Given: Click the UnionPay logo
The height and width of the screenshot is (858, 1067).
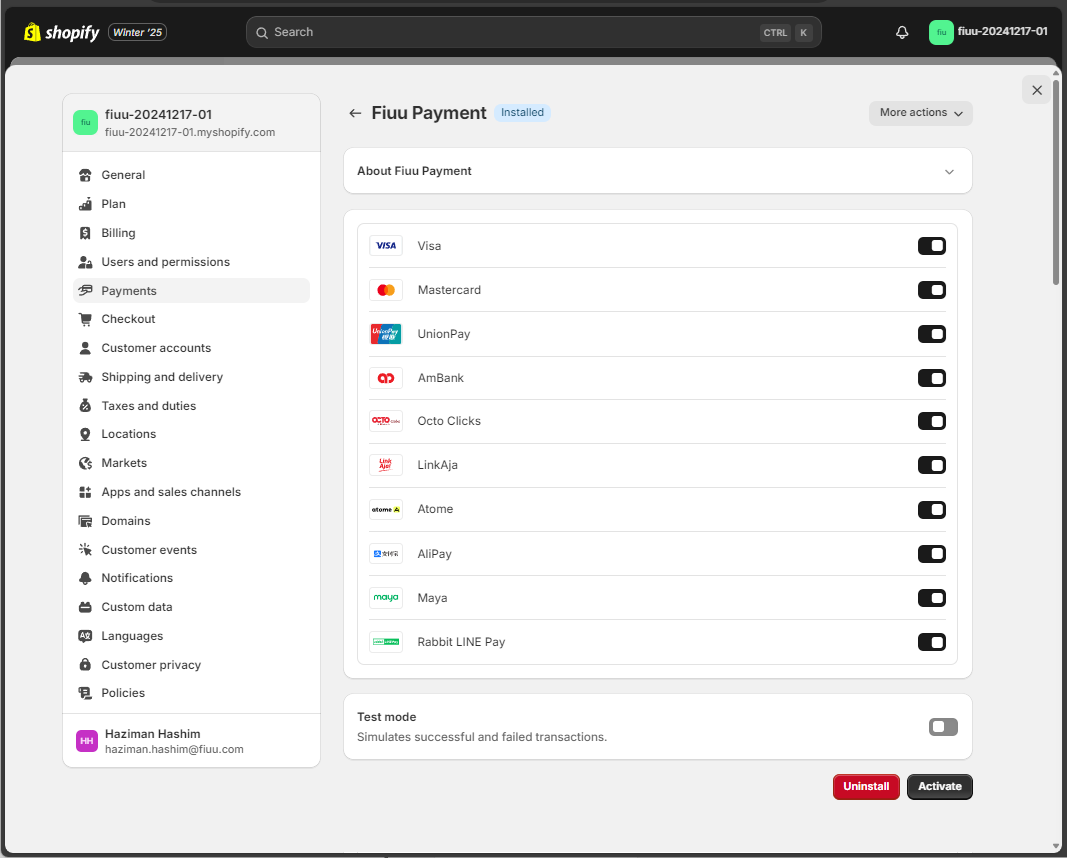Looking at the screenshot, I should pyautogui.click(x=386, y=334).
